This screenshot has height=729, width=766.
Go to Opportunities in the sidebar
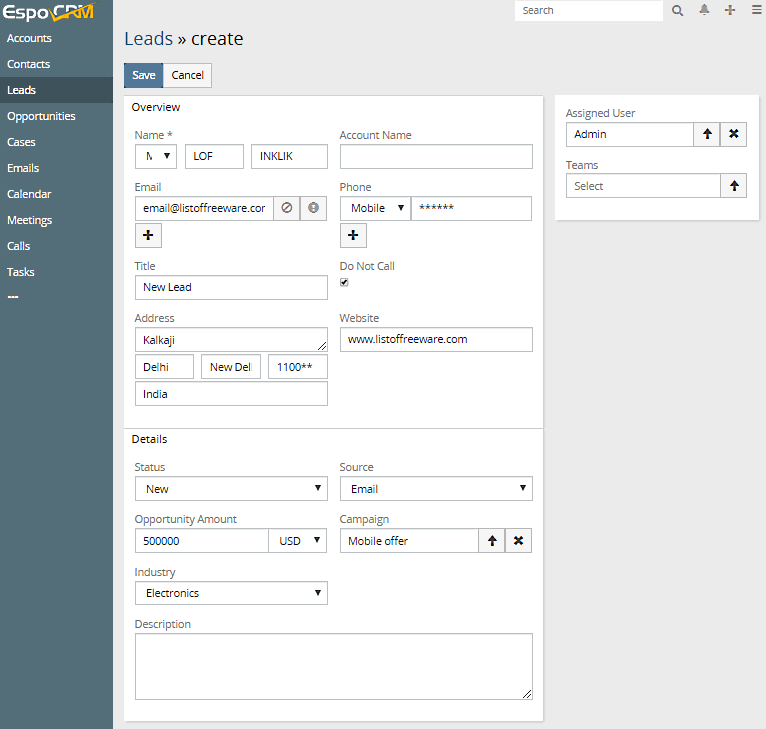(56, 116)
